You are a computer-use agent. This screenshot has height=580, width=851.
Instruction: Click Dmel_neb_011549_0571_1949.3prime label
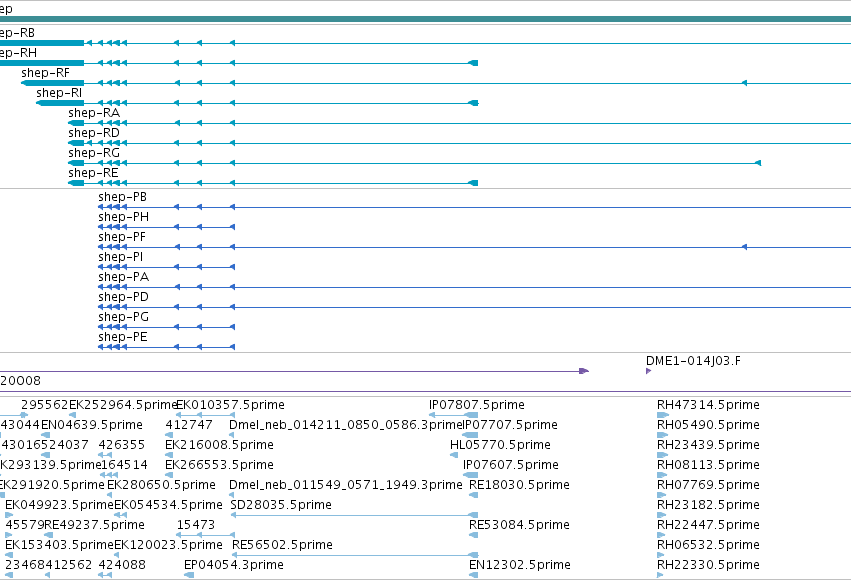click(346, 485)
